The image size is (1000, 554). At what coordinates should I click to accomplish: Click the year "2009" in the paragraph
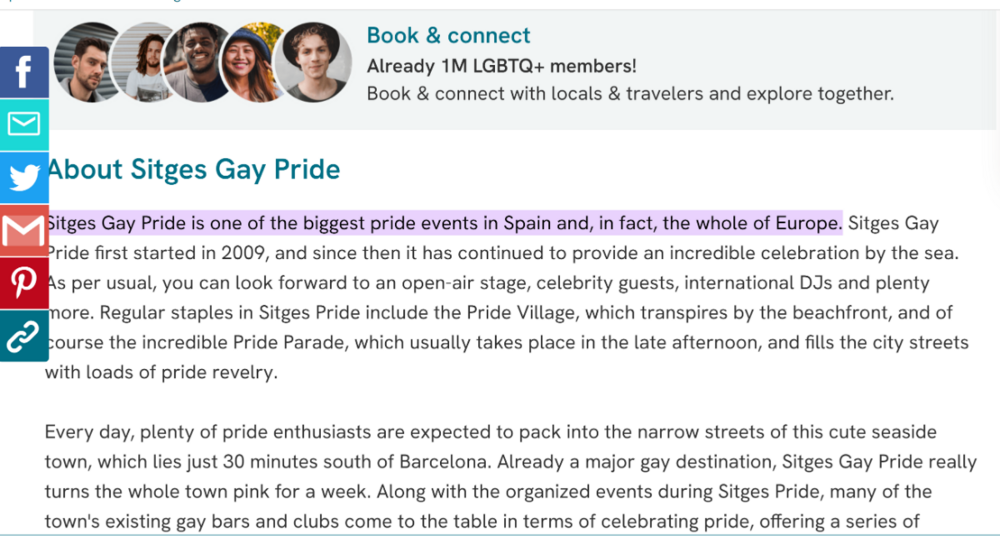pyautogui.click(x=245, y=253)
